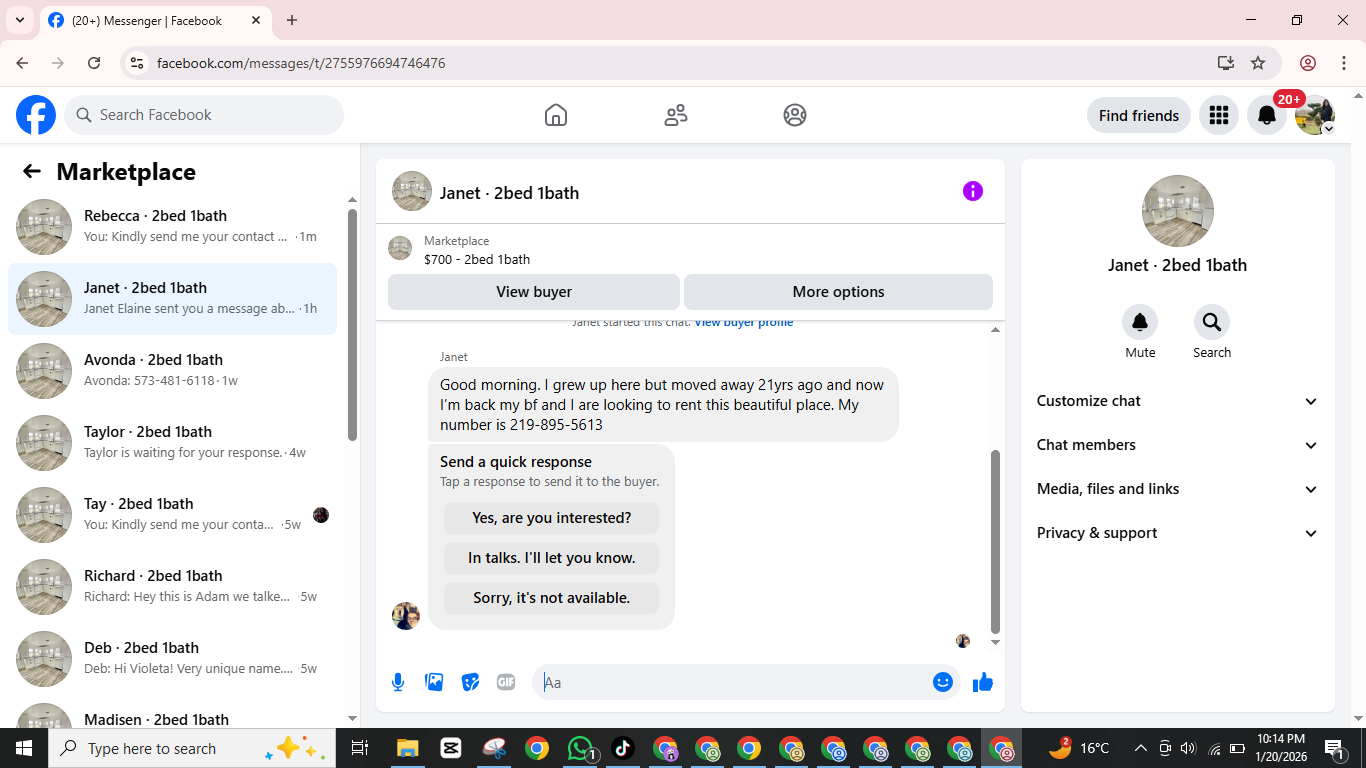Image resolution: width=1366 pixels, height=768 pixels.
Task: Click the Marketplace listing thumbnail at $700
Action: [400, 248]
